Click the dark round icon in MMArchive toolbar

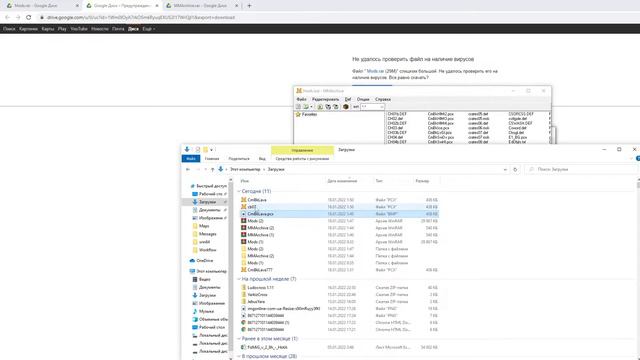pyautogui.click(x=346, y=107)
